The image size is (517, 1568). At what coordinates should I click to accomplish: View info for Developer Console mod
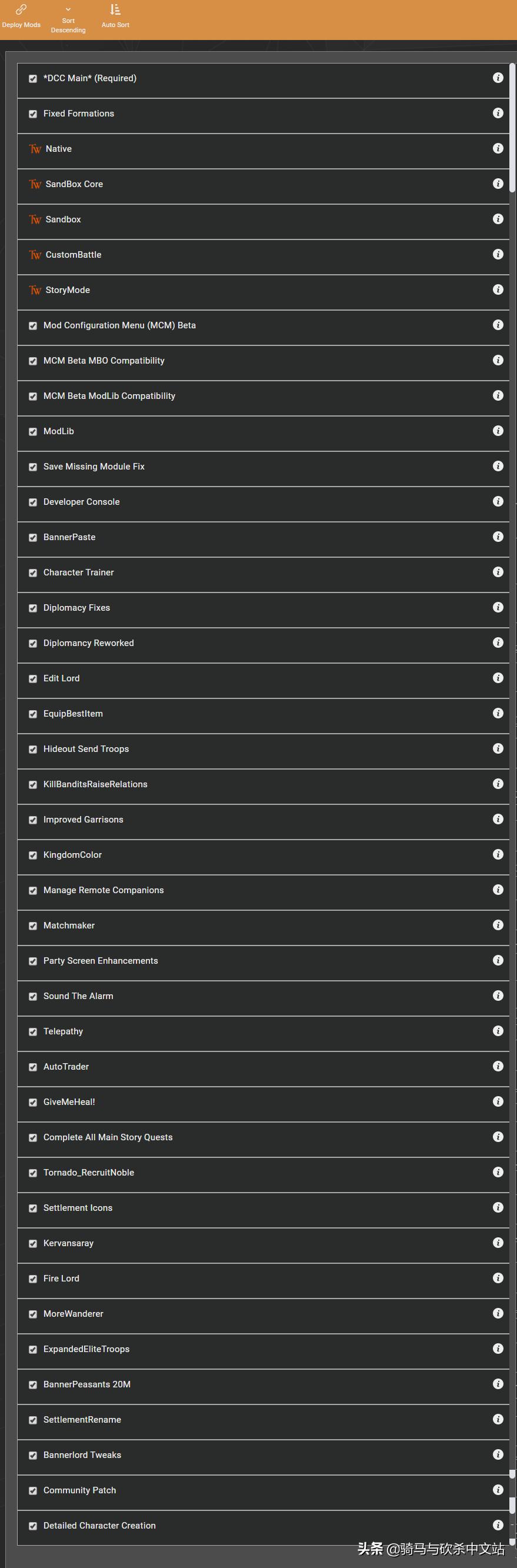point(498,501)
